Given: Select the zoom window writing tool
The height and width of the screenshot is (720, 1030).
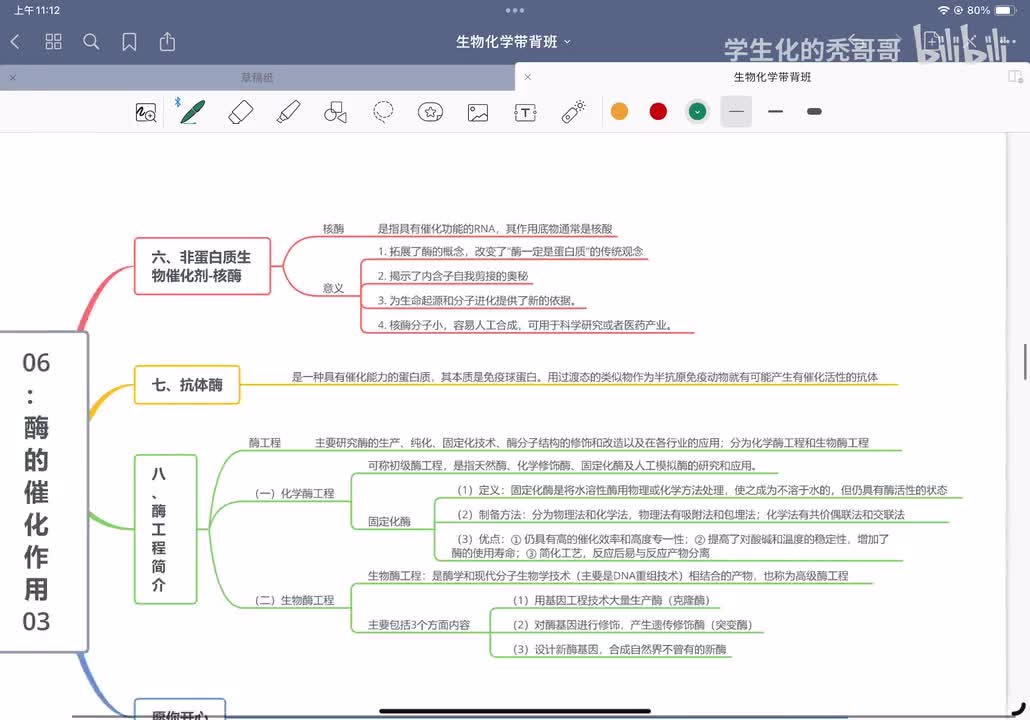Looking at the screenshot, I should tap(146, 112).
